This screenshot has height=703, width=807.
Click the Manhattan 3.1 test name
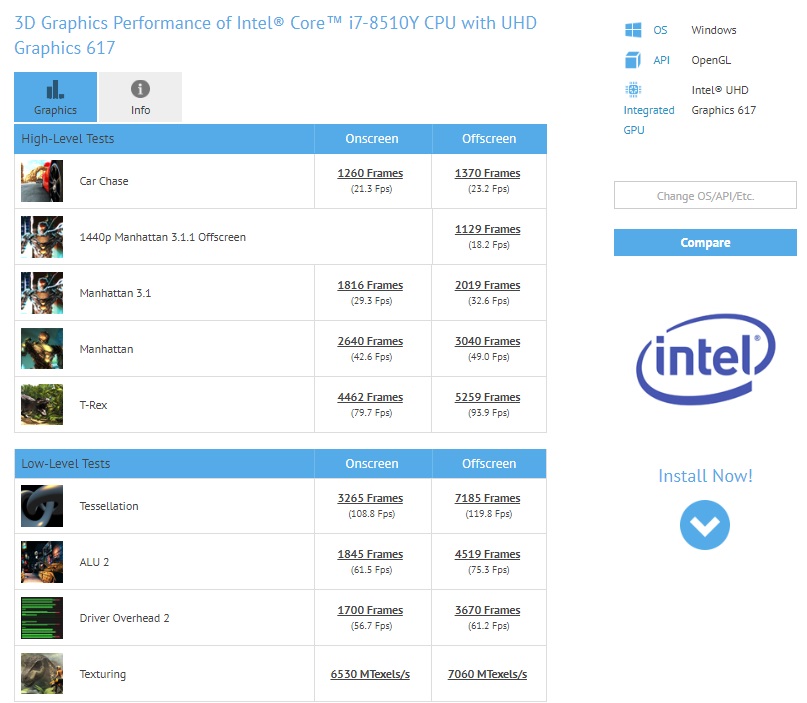click(x=115, y=293)
